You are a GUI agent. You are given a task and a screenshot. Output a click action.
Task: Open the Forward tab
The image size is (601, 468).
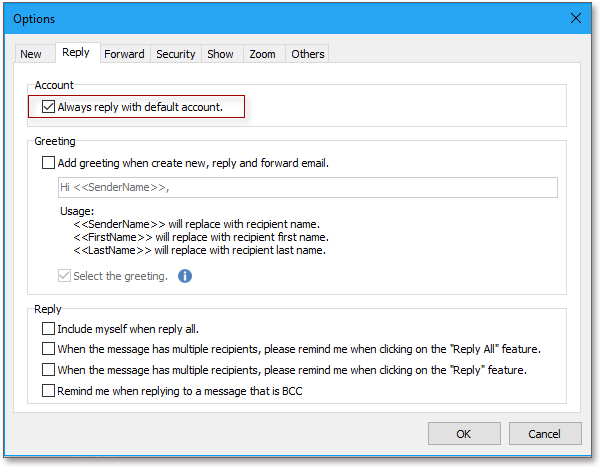[x=124, y=54]
